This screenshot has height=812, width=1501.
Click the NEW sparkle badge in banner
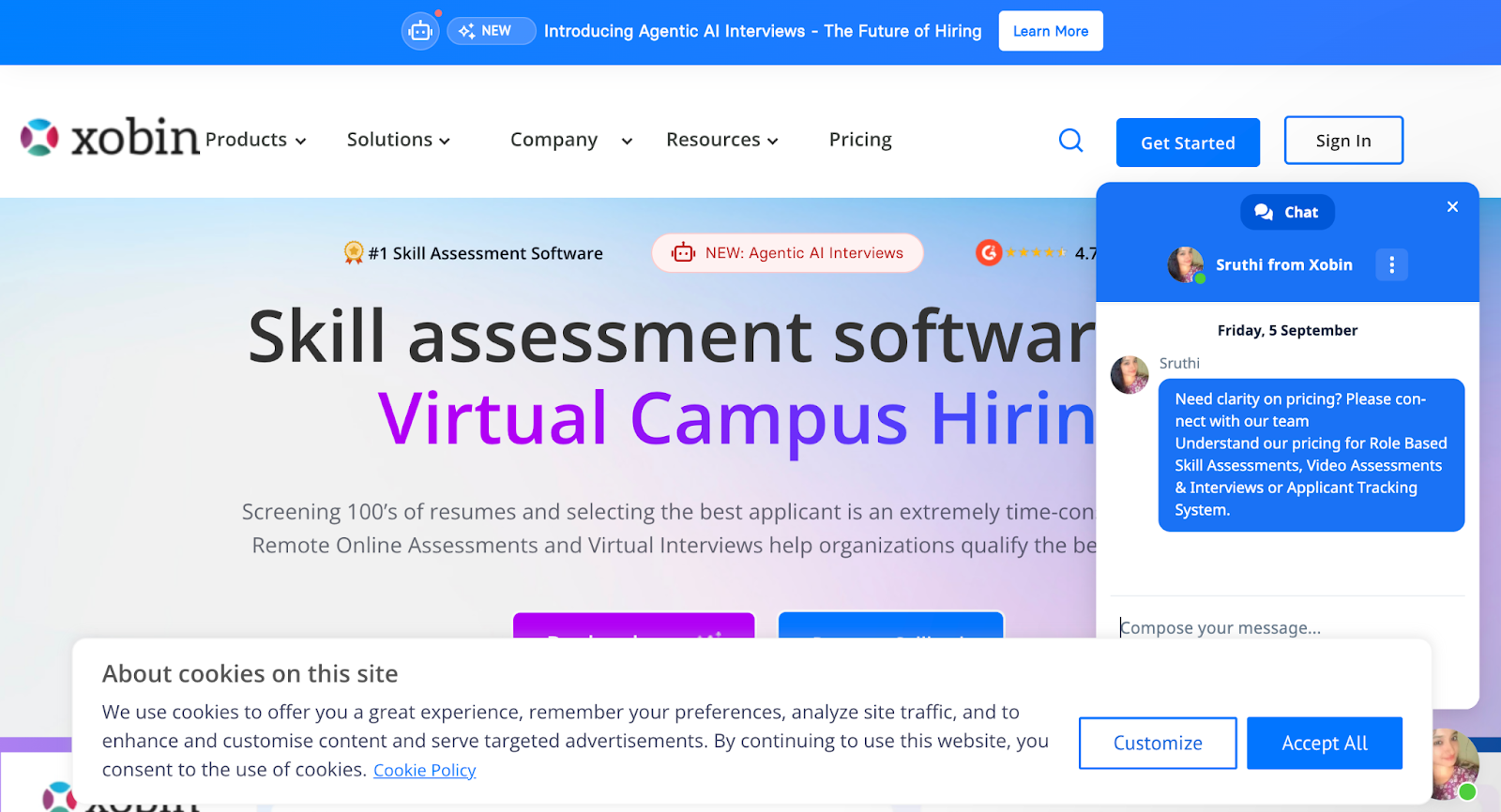(x=491, y=31)
